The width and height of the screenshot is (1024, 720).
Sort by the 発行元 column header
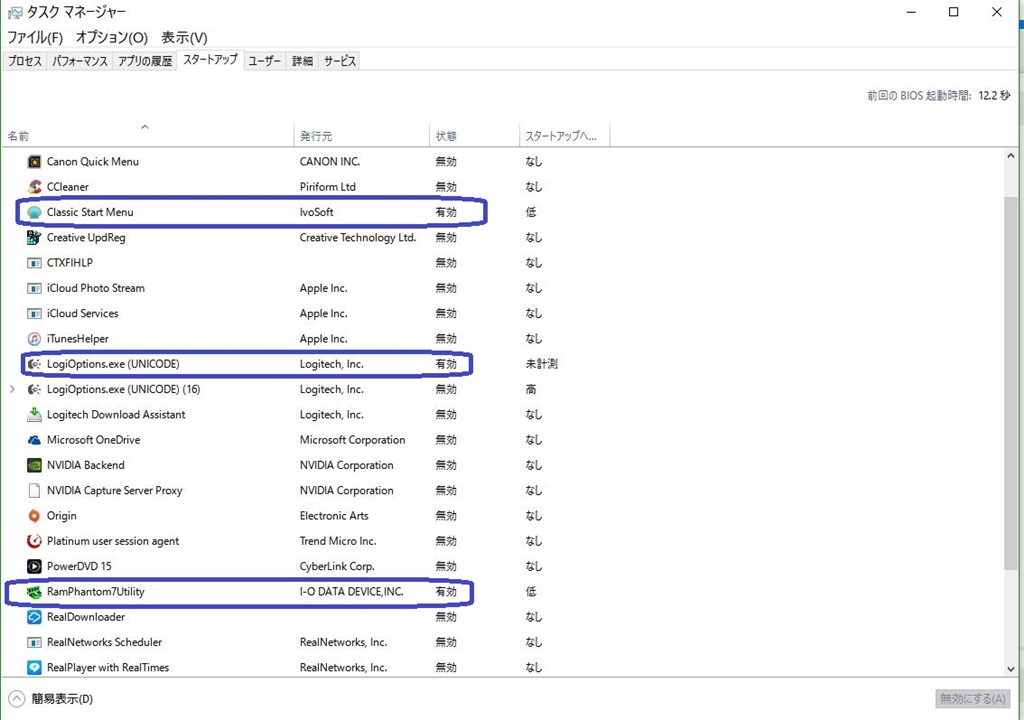(x=316, y=136)
